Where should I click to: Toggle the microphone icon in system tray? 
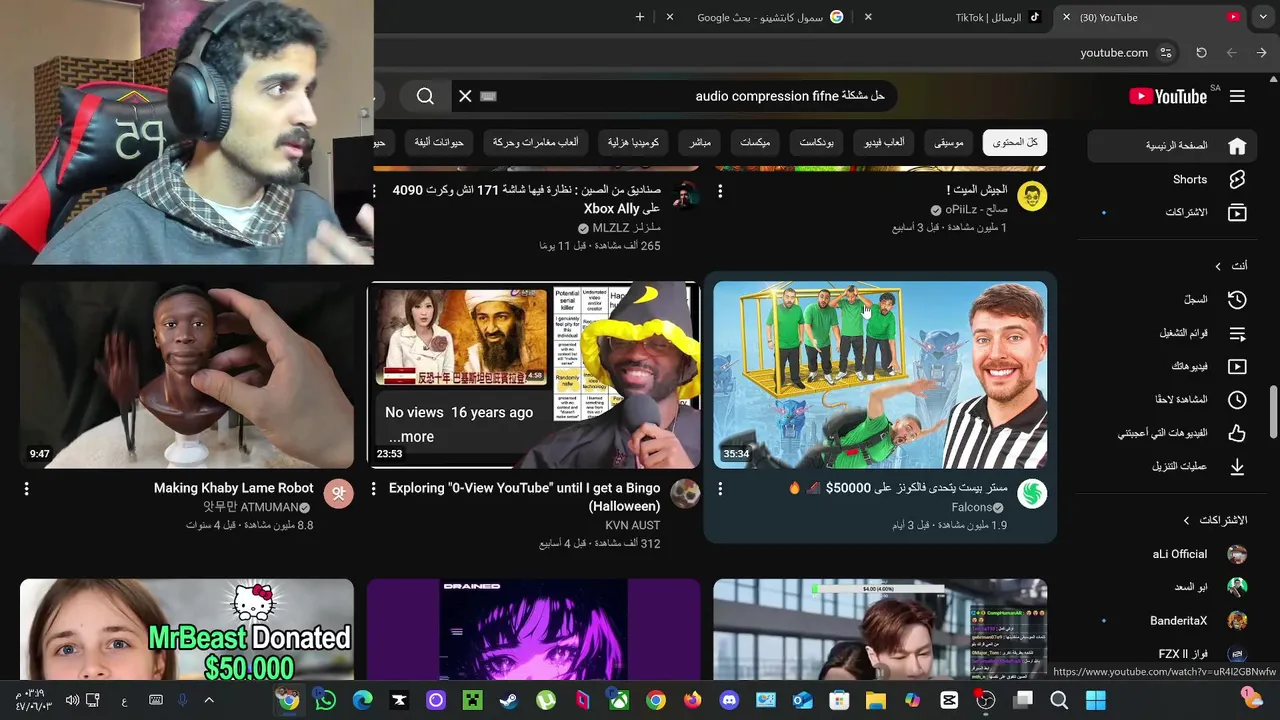point(182,700)
